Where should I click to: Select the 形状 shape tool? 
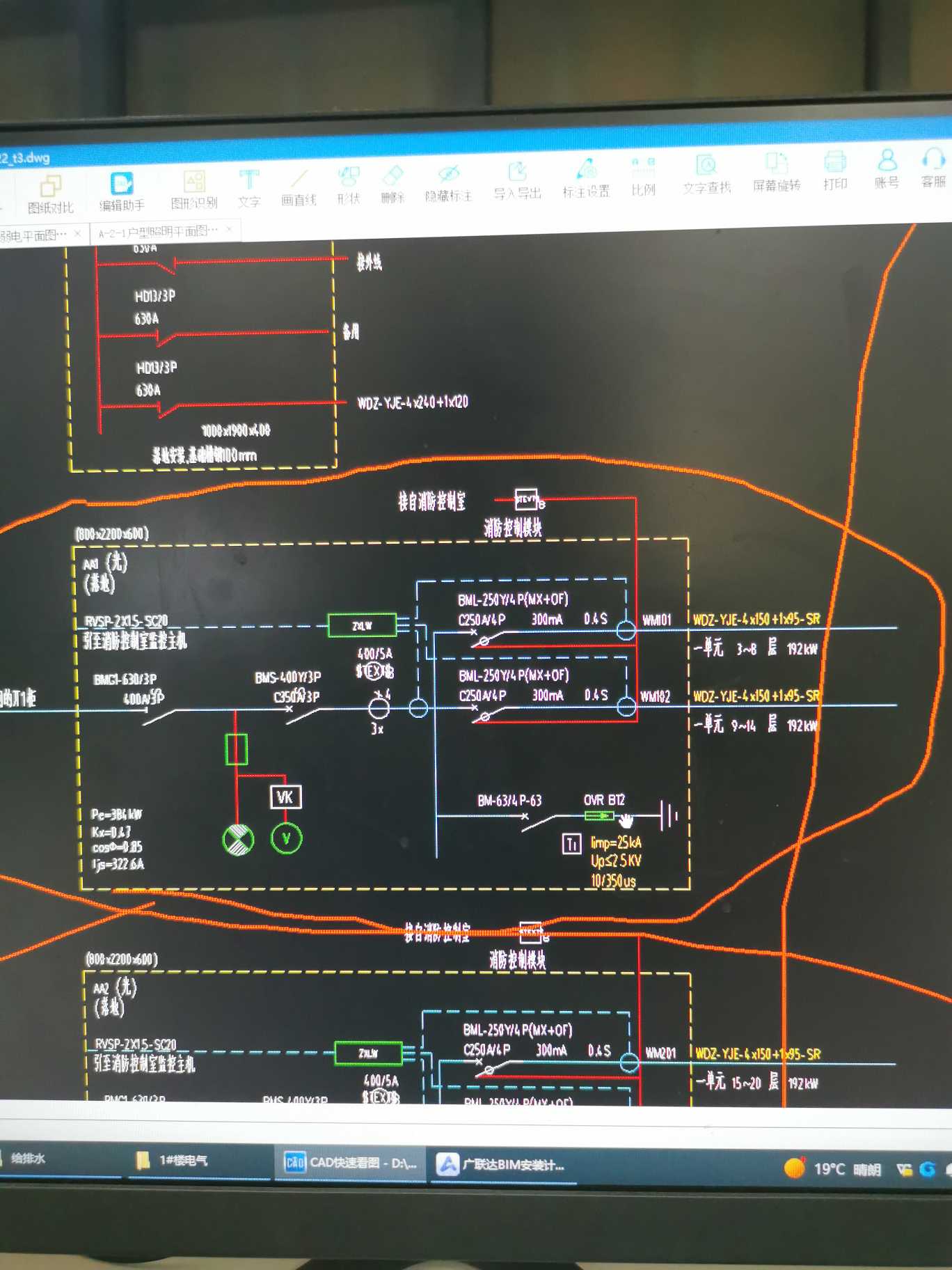click(x=348, y=185)
